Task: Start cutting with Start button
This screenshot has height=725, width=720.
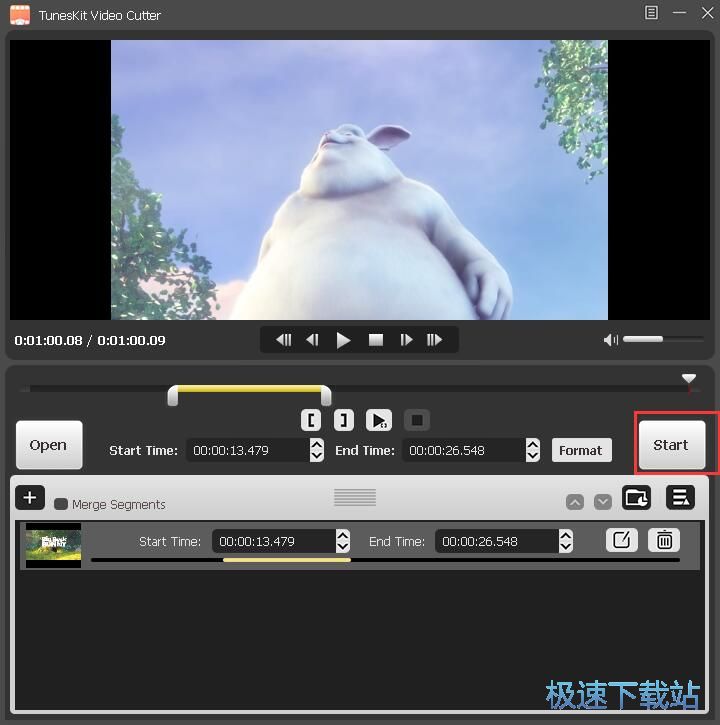Action: click(x=671, y=445)
